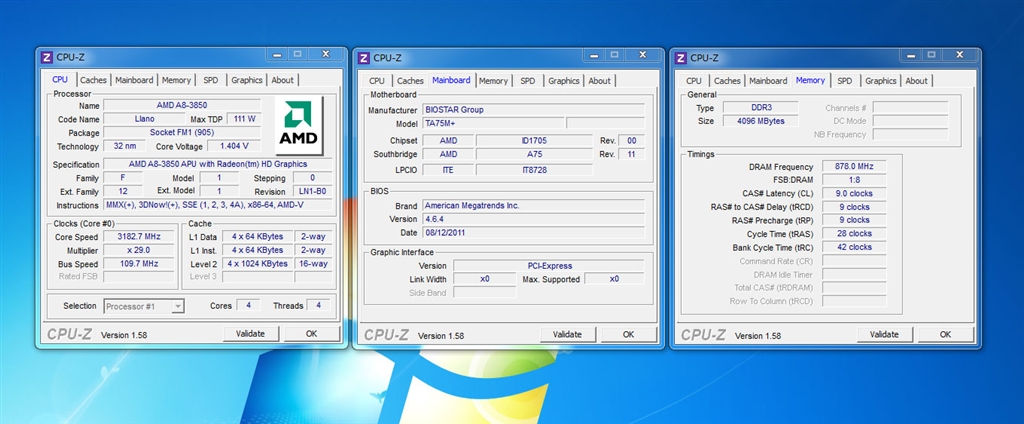The height and width of the screenshot is (424, 1024).
Task: Click the Threads count value field
Action: [x=318, y=305]
